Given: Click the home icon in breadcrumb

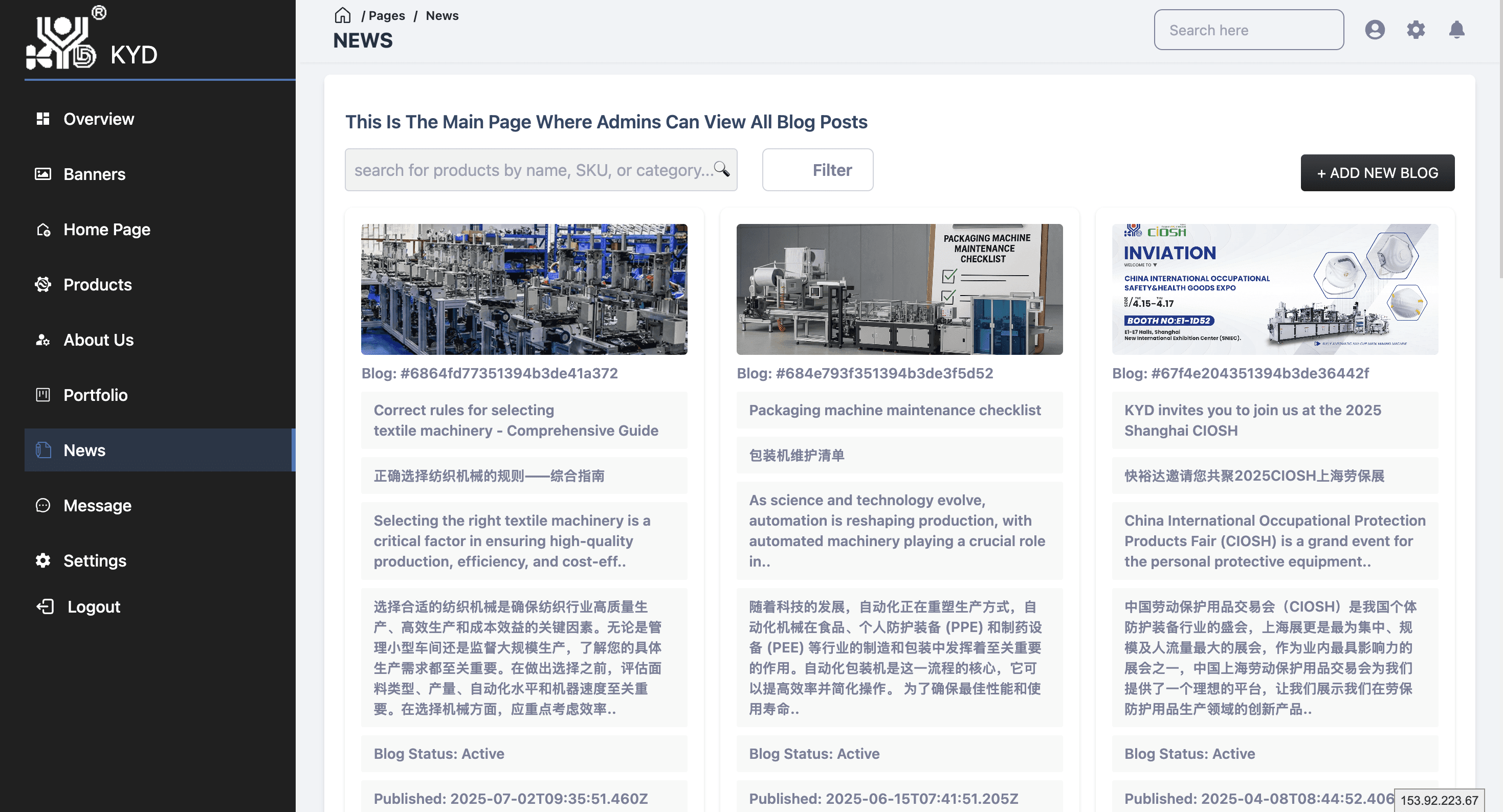Looking at the screenshot, I should tap(342, 15).
